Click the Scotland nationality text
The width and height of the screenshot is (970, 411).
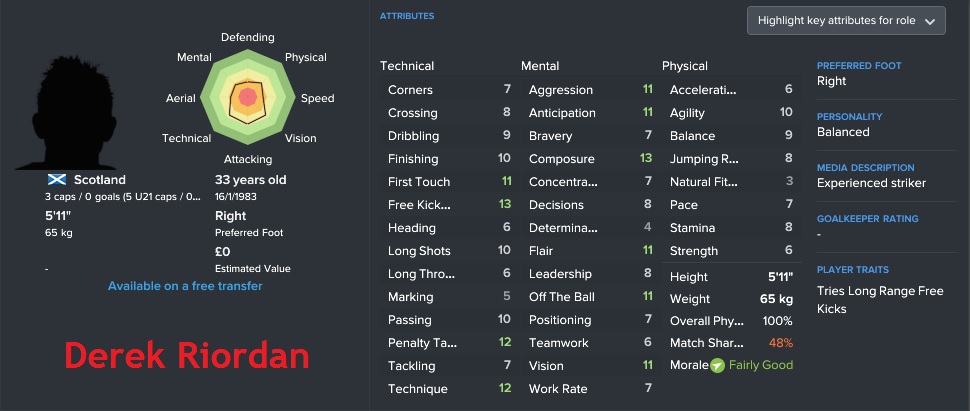coord(100,180)
